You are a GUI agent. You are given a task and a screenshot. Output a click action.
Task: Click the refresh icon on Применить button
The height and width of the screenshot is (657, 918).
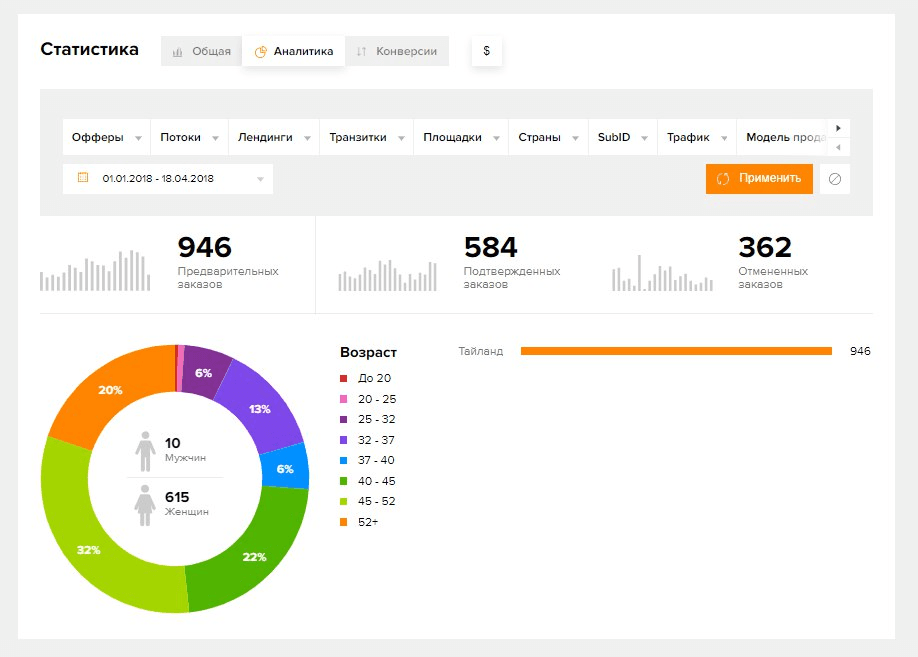(x=723, y=179)
